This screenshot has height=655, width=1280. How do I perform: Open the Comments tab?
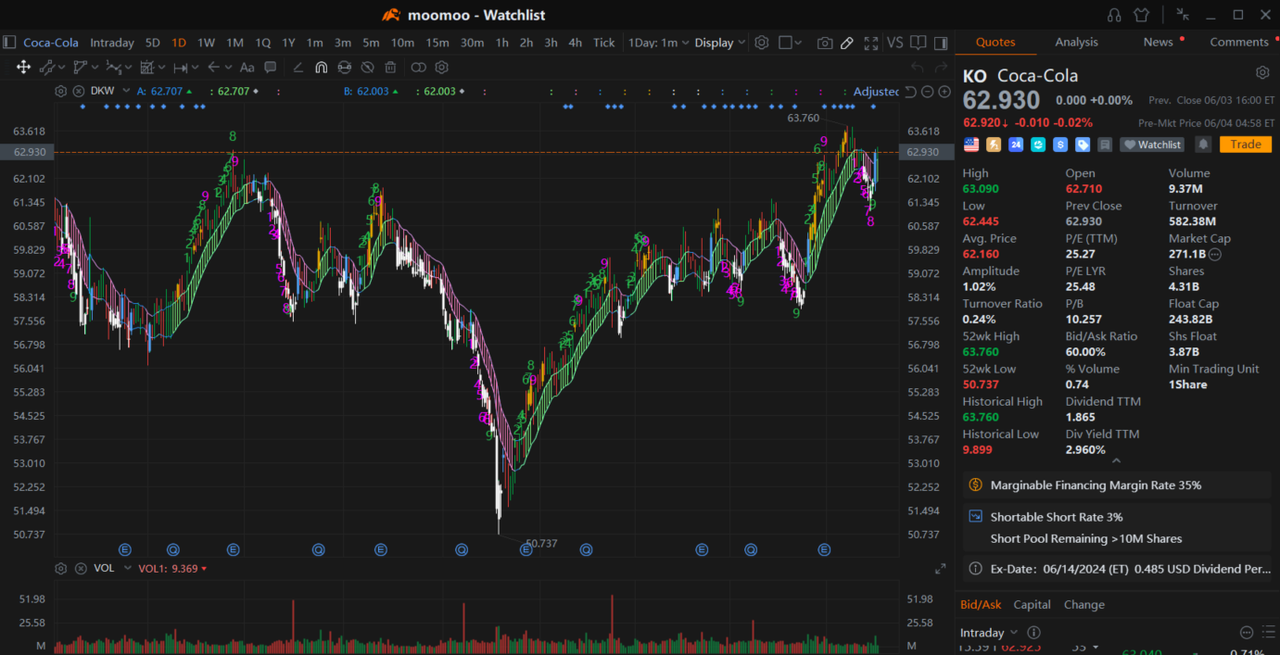click(1239, 42)
